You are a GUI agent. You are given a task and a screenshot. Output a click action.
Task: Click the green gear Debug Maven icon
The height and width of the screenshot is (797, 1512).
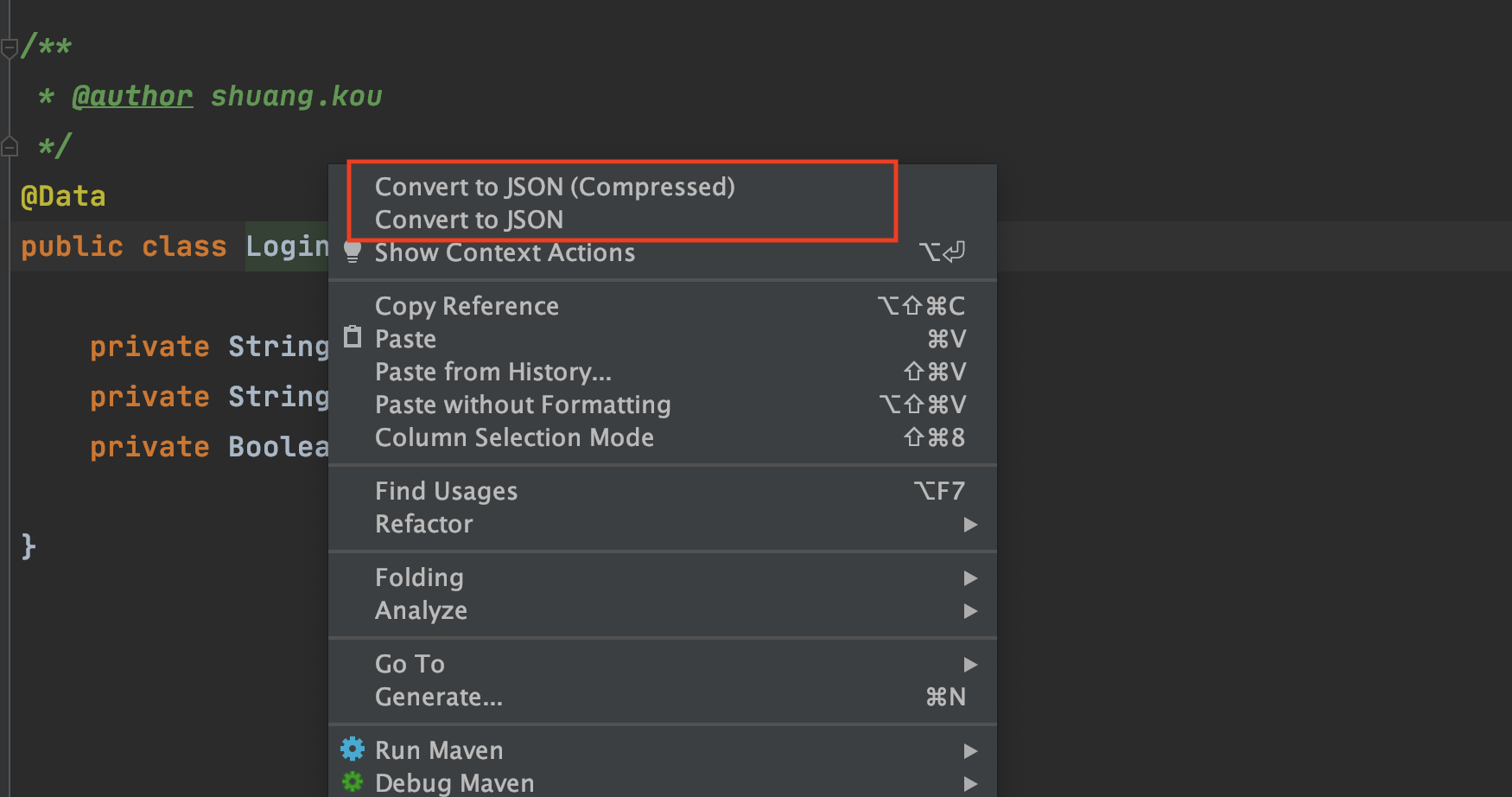[353, 782]
